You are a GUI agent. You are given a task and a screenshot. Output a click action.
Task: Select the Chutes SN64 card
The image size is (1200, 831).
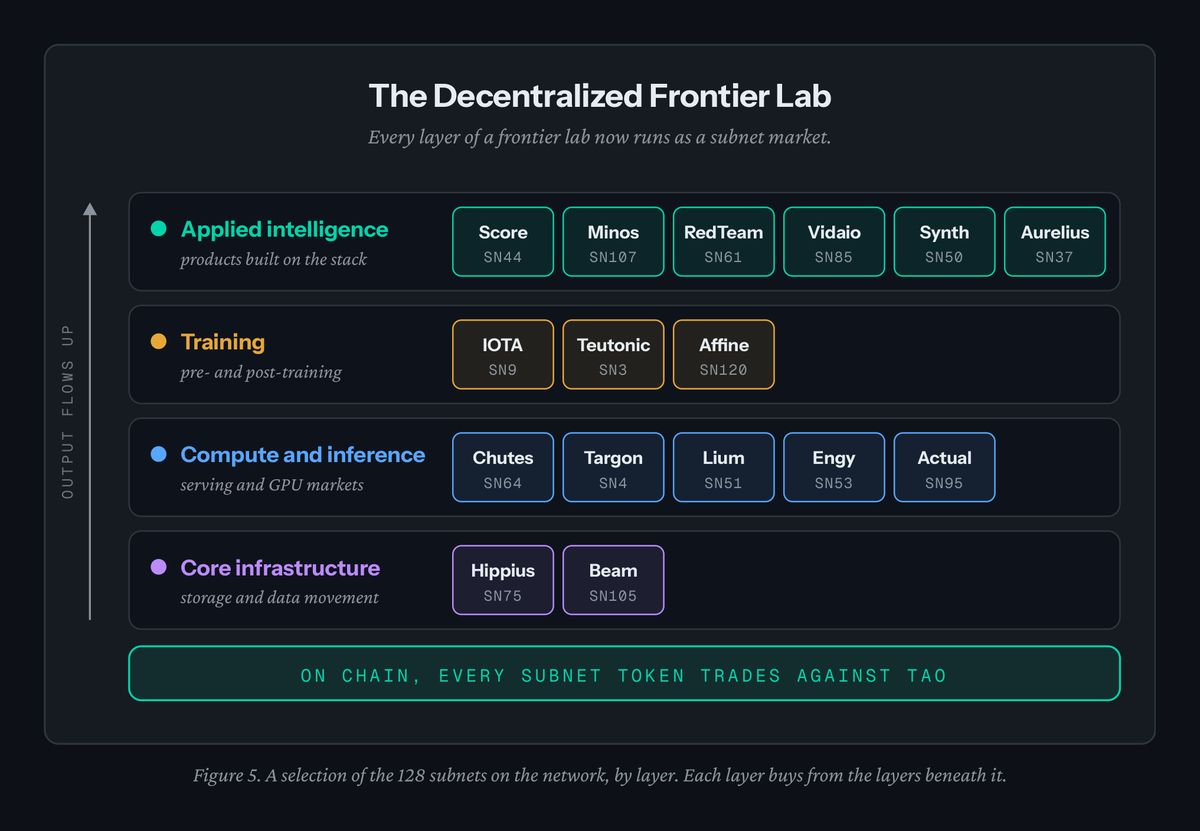[503, 468]
